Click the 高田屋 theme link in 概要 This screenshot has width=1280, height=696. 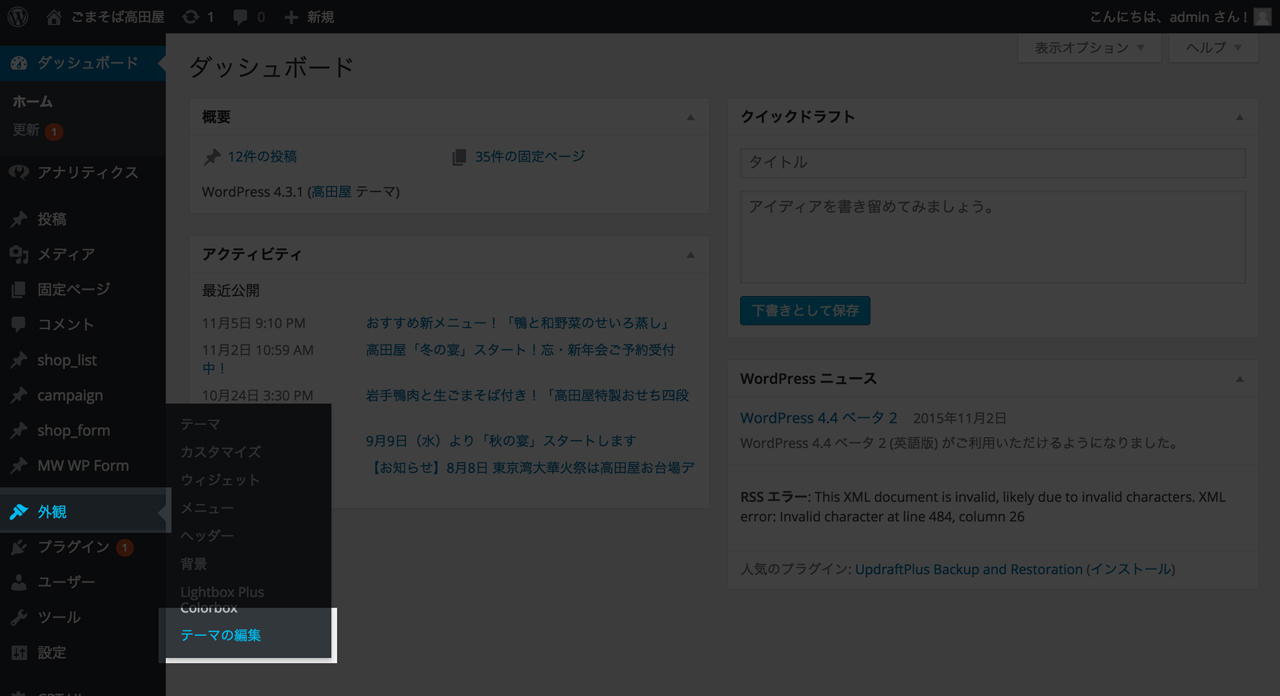click(331, 191)
